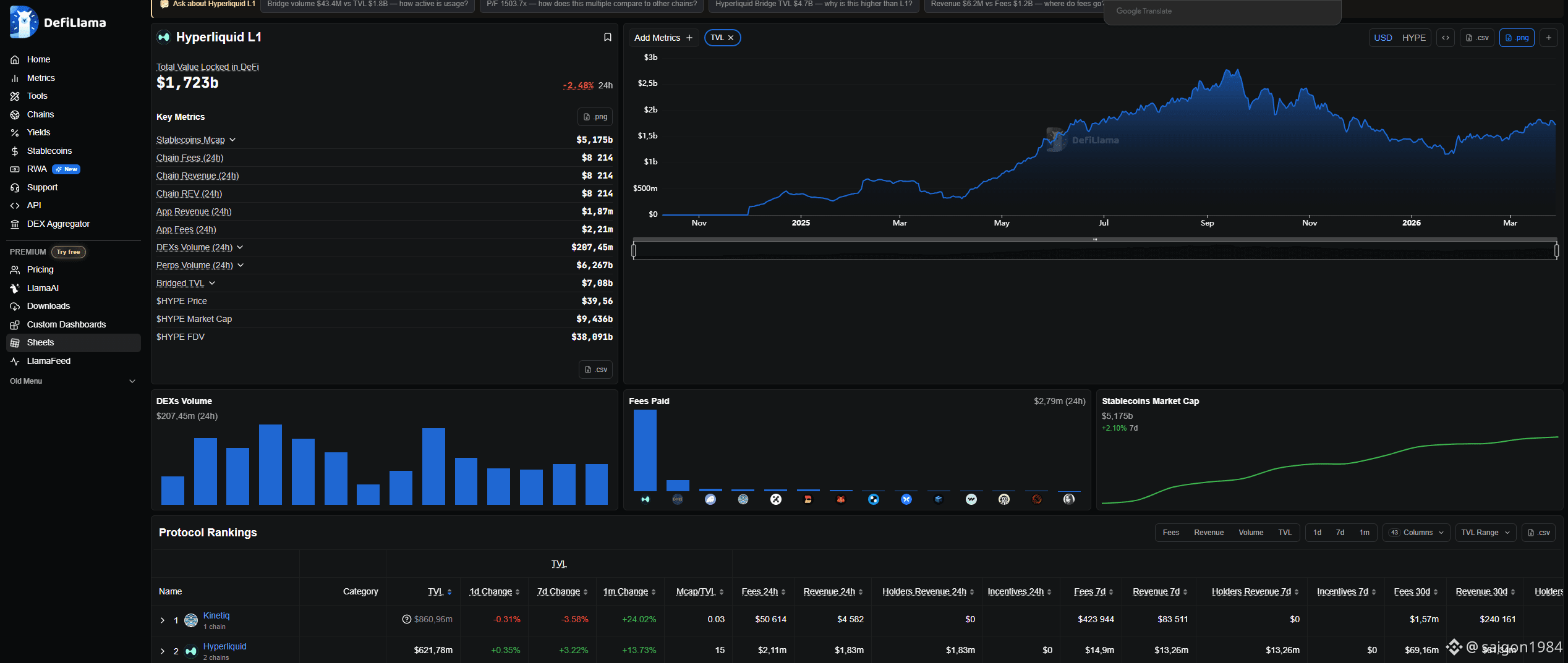
Task: Download Protocol Rankings csv
Action: (1538, 533)
